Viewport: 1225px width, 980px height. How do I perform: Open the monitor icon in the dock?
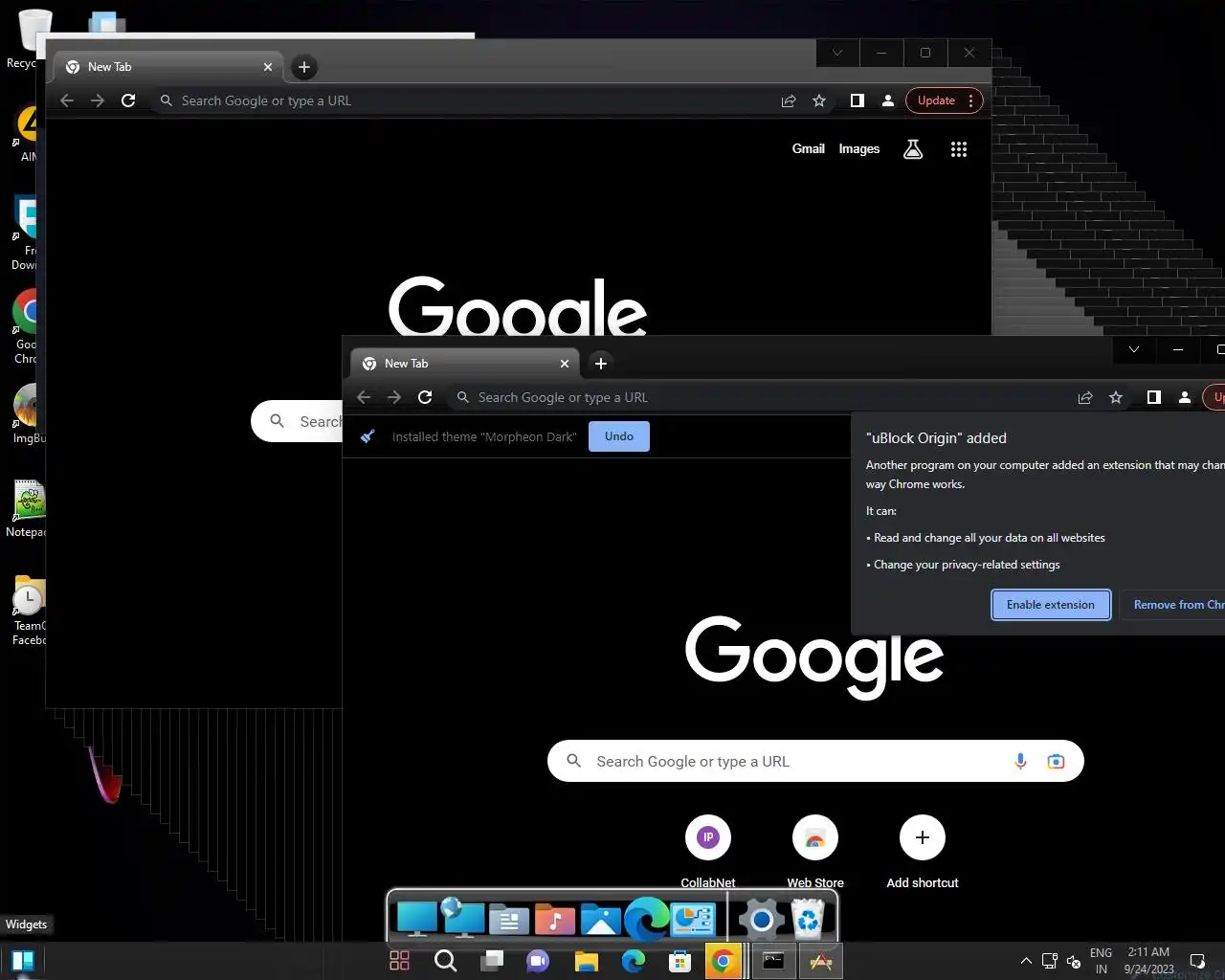coord(417,920)
